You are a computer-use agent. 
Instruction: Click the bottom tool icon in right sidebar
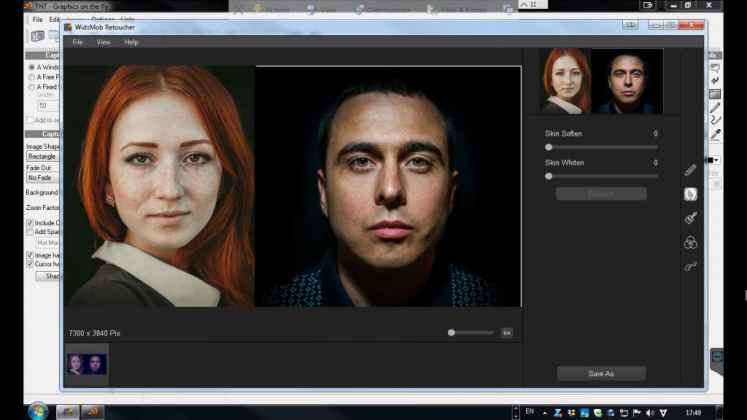[690, 266]
